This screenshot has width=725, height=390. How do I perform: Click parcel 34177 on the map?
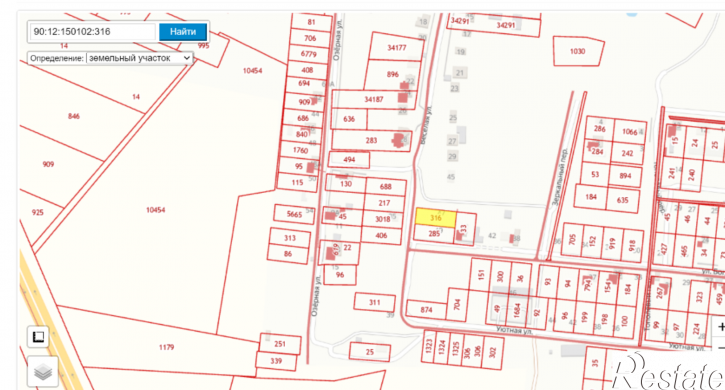tap(396, 47)
